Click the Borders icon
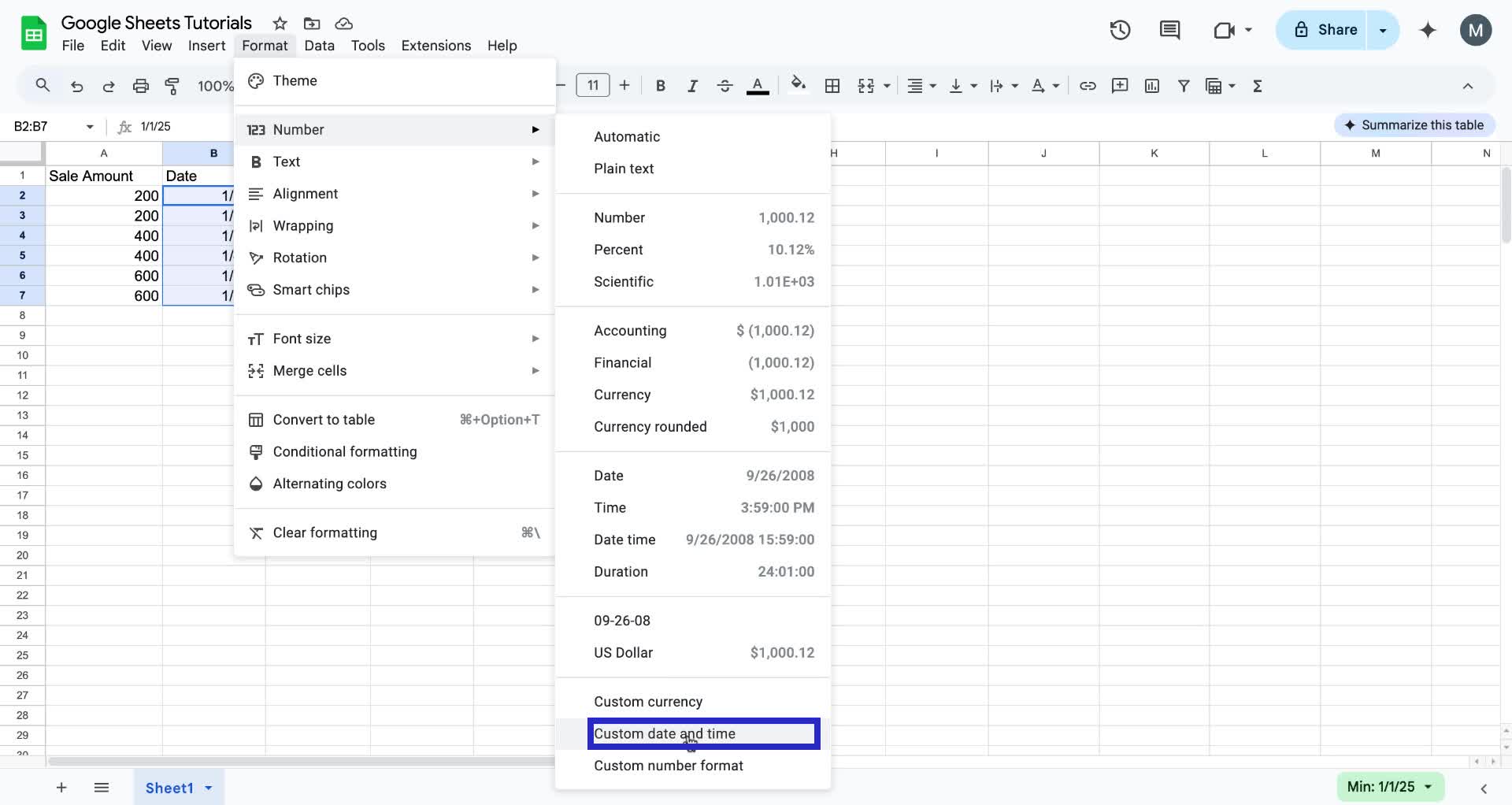Screen dimensions: 1512x805 [x=832, y=86]
